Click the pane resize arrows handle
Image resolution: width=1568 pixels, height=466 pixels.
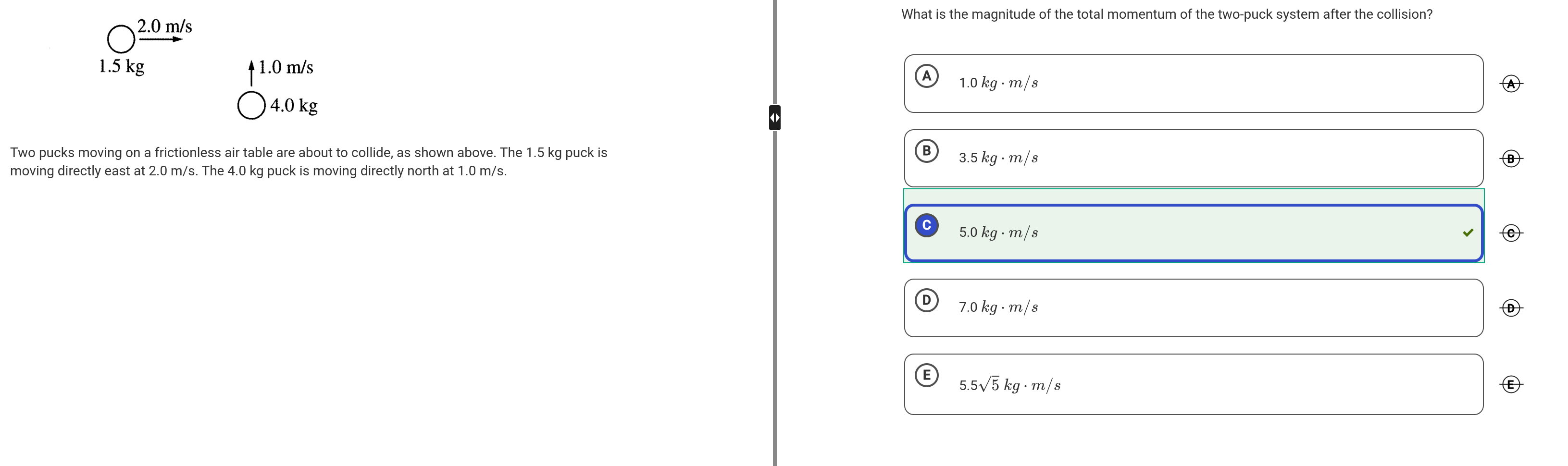774,117
